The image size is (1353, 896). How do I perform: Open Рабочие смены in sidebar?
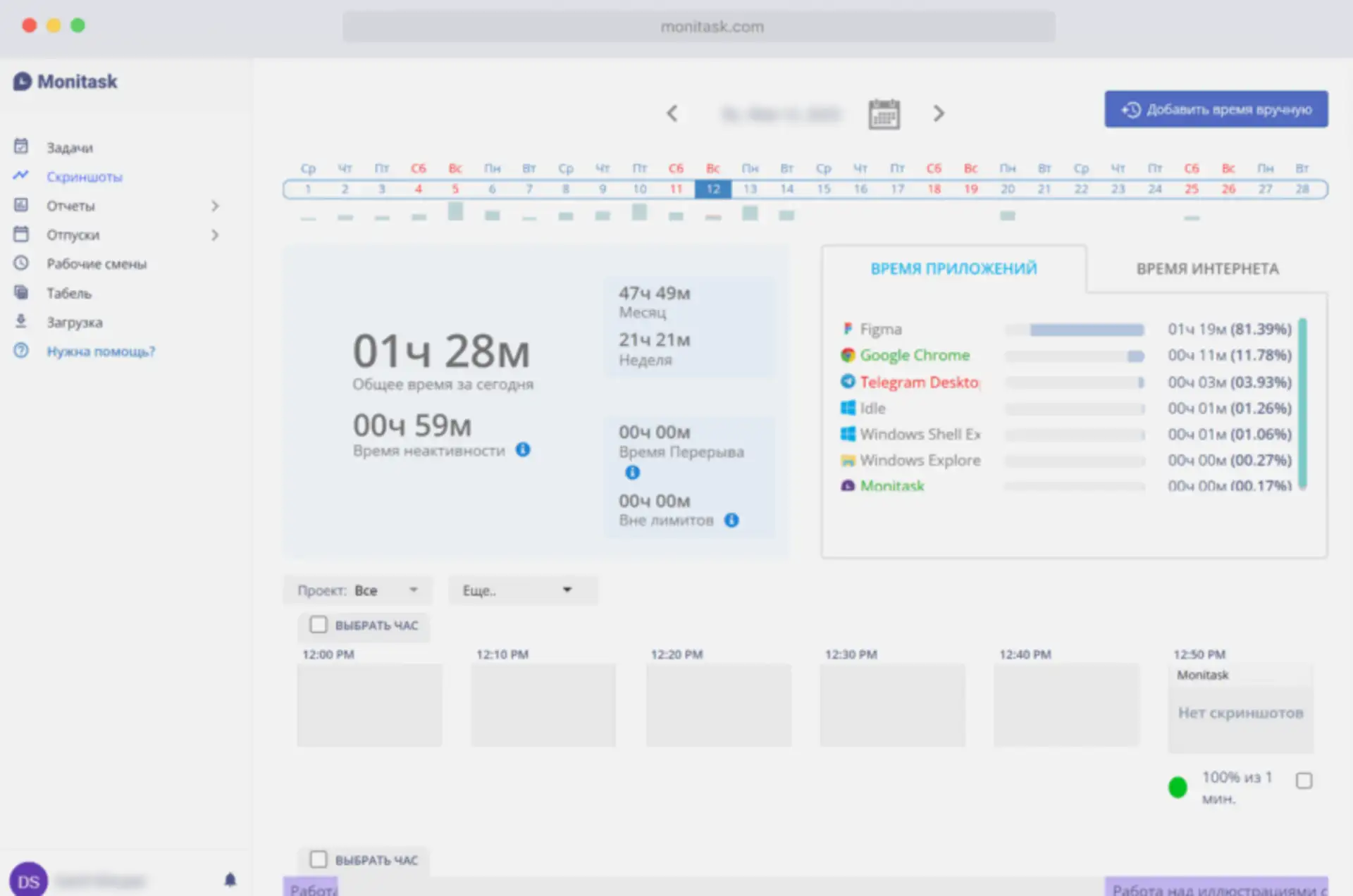coord(97,264)
